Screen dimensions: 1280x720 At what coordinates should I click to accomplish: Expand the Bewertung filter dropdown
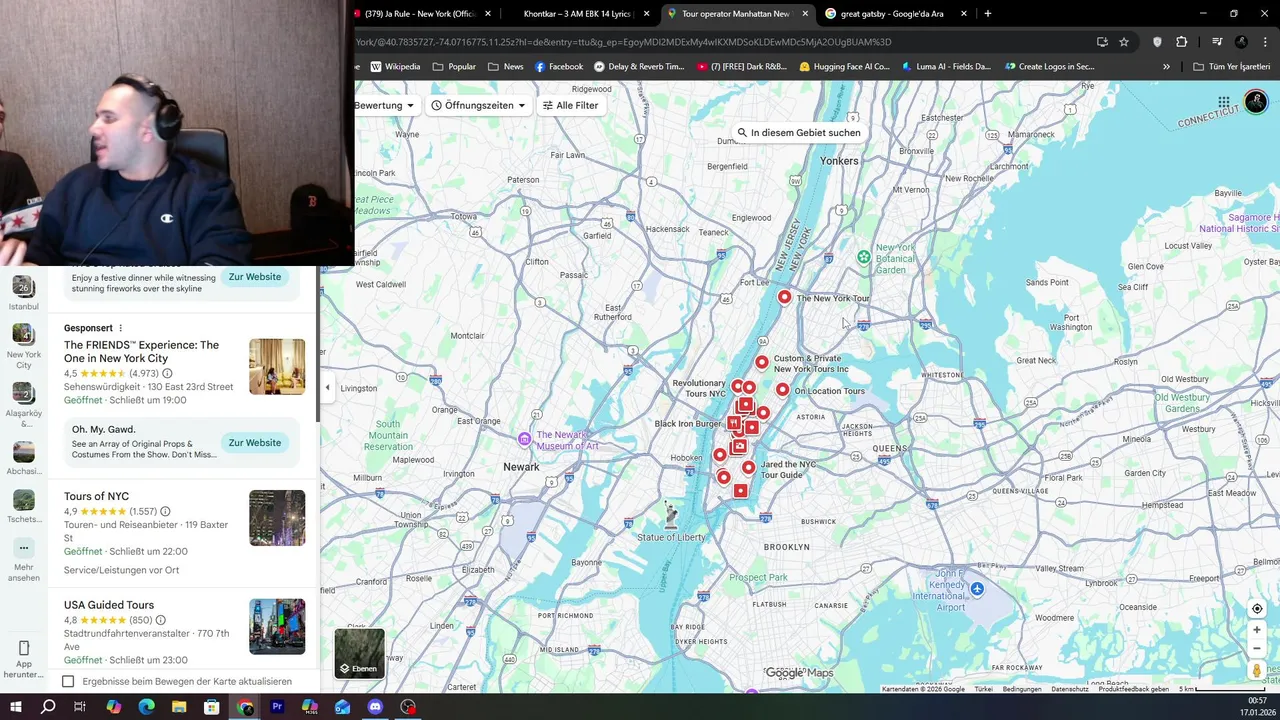click(384, 105)
